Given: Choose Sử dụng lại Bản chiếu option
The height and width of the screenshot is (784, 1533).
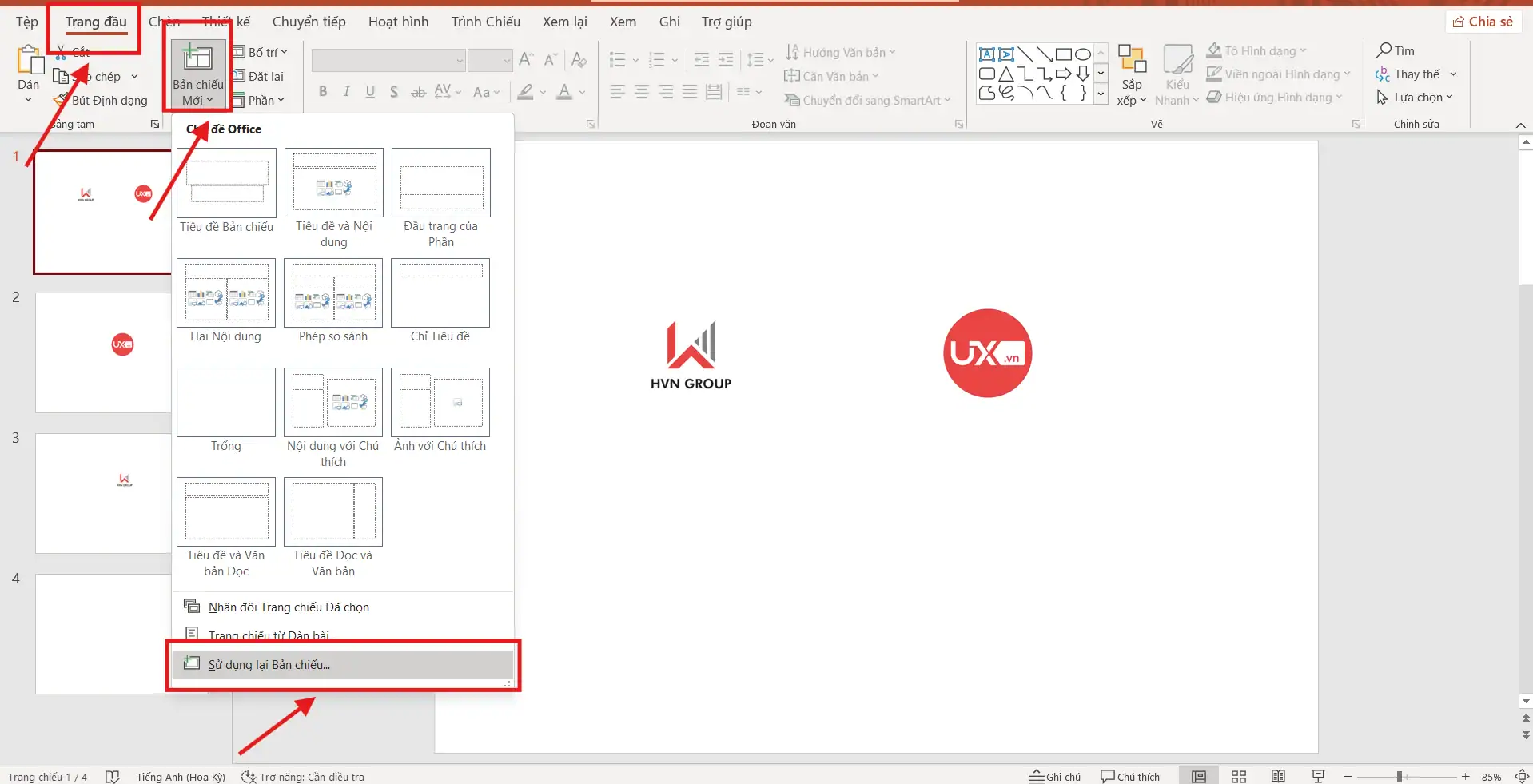Looking at the screenshot, I should click(x=269, y=664).
